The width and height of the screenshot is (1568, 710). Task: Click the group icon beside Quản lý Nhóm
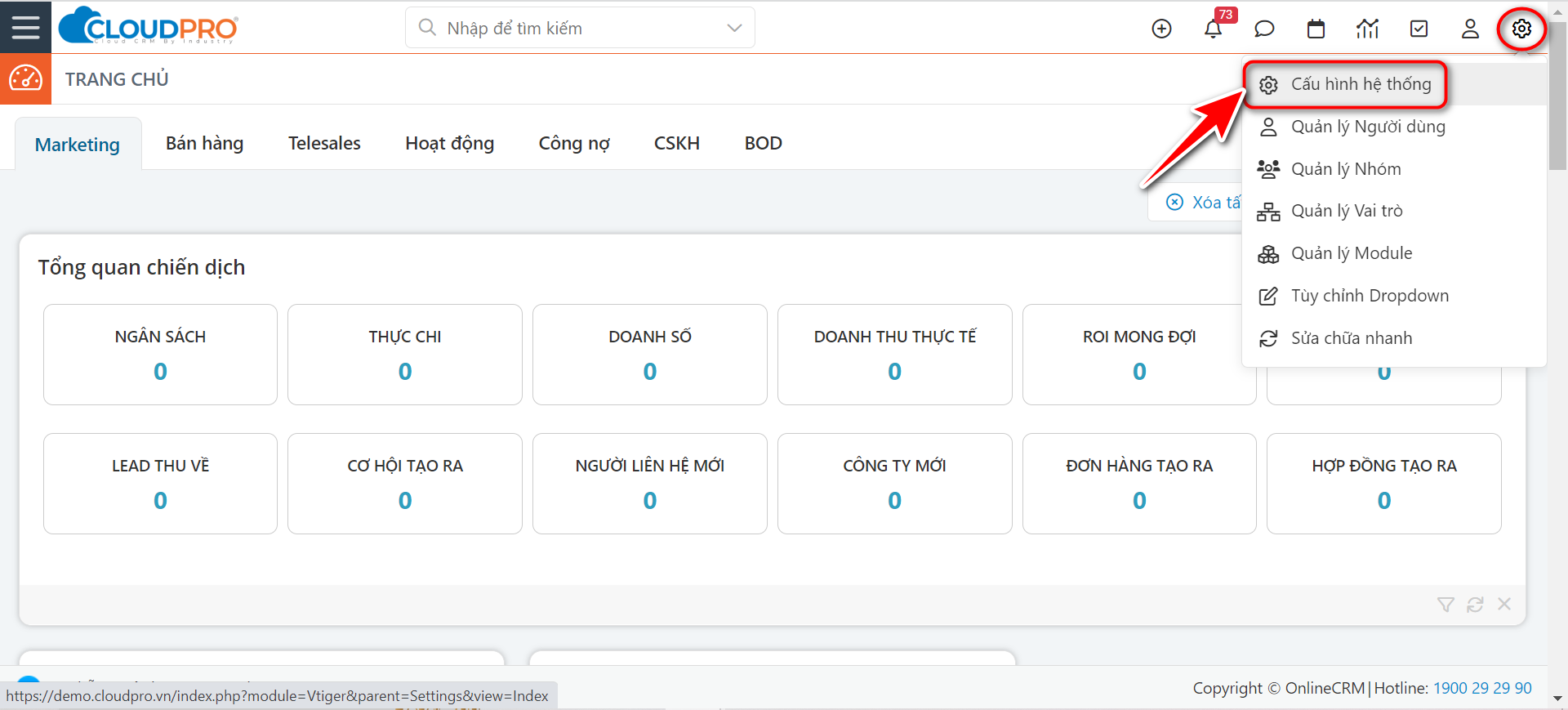pyautogui.click(x=1268, y=169)
